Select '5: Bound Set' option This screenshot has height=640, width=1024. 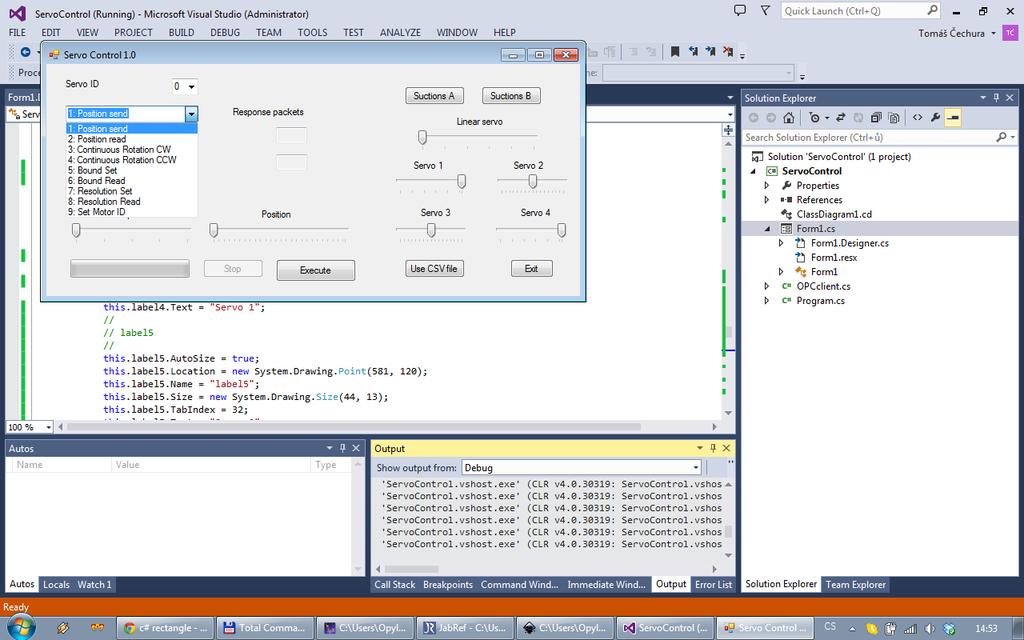tap(131, 170)
